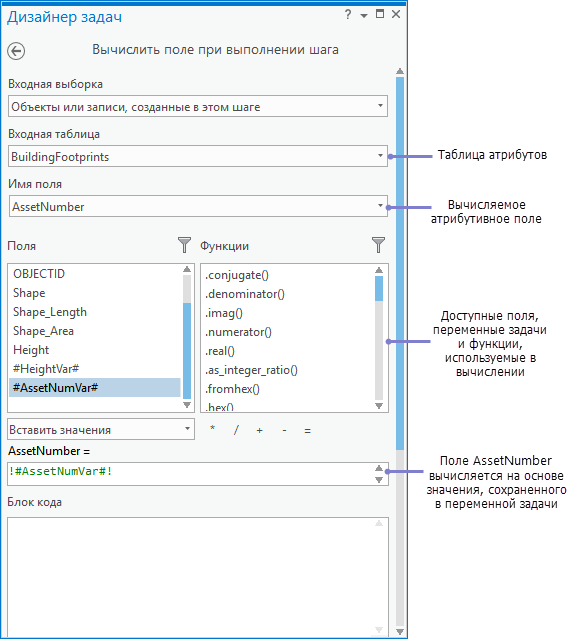
Task: Open the Вставить значения dropdown
Action: (x=101, y=429)
